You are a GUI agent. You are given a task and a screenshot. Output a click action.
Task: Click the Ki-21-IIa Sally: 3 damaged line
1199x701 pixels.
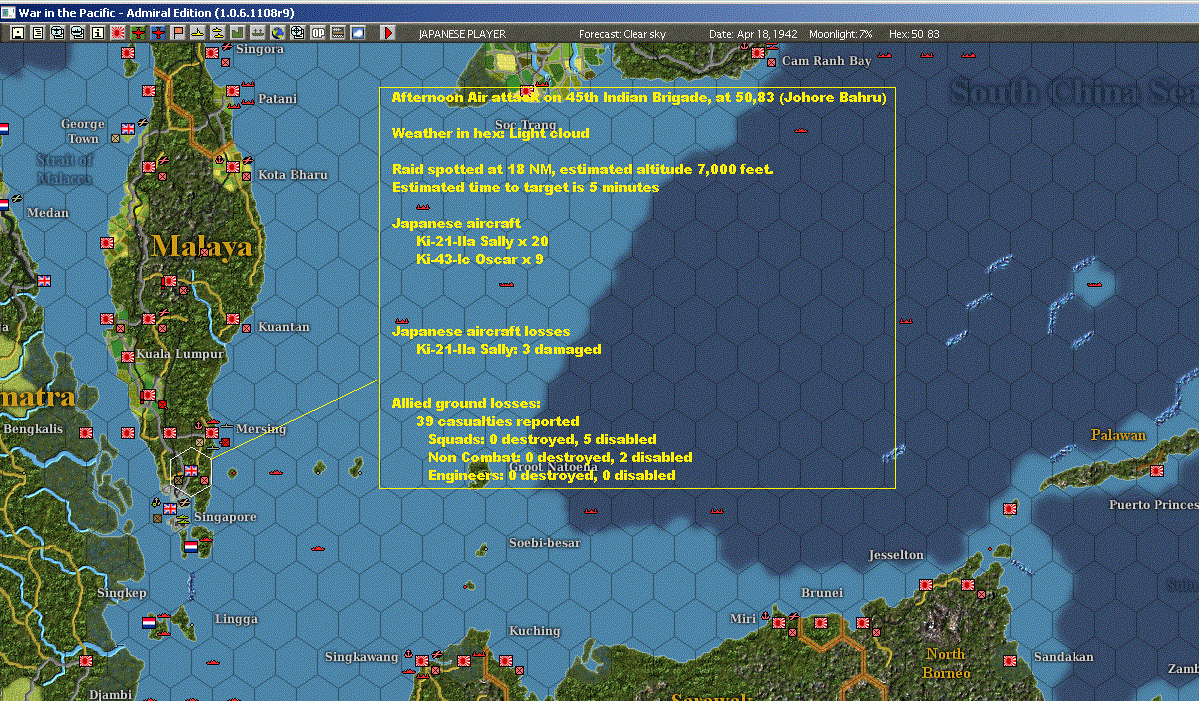509,349
